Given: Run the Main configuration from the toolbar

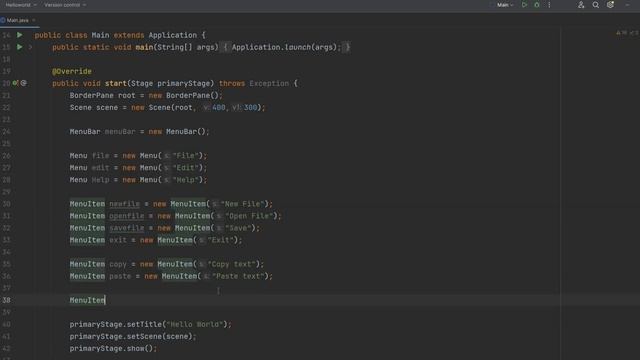Looking at the screenshot, I should click(524, 5).
